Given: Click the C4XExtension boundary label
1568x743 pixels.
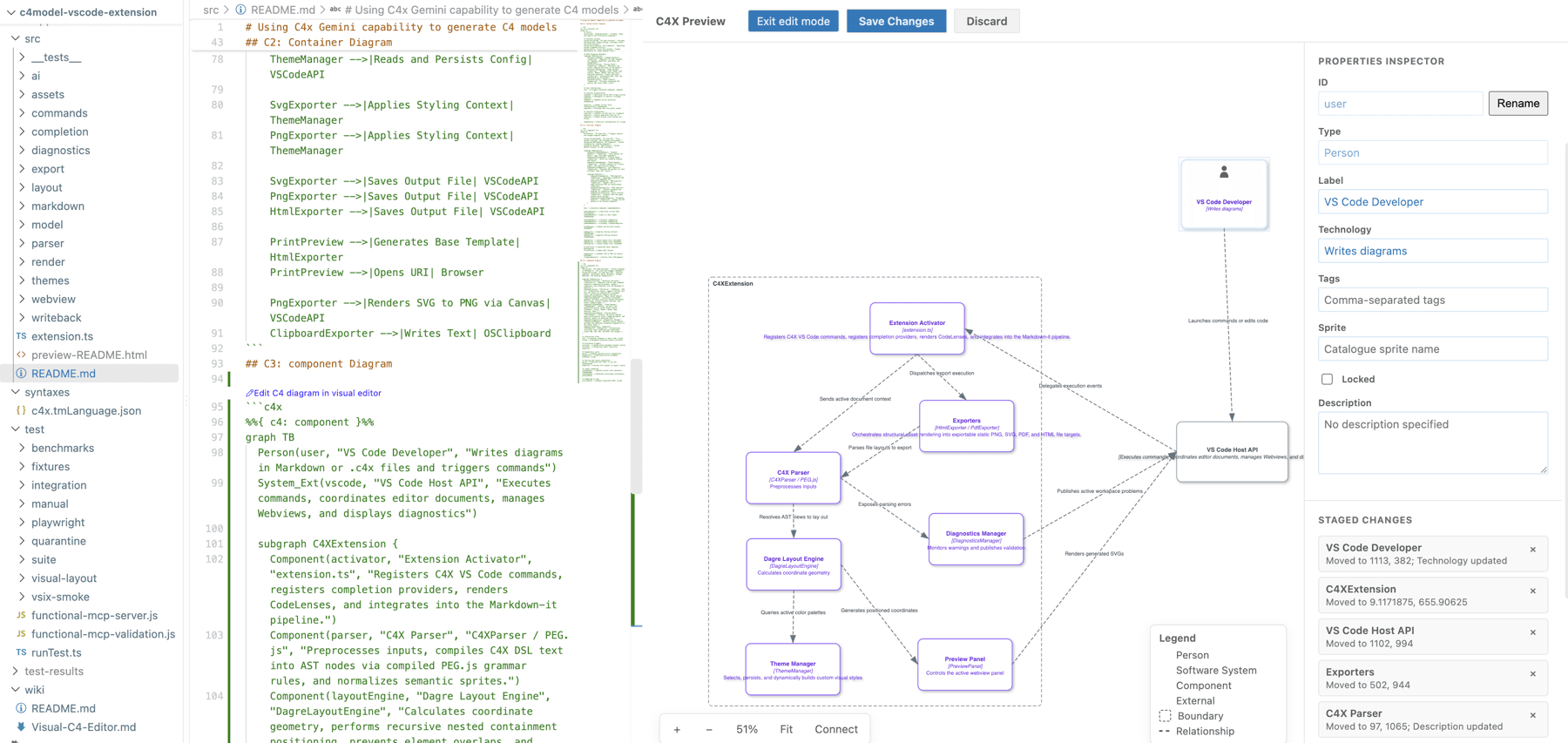Looking at the screenshot, I should 733,284.
